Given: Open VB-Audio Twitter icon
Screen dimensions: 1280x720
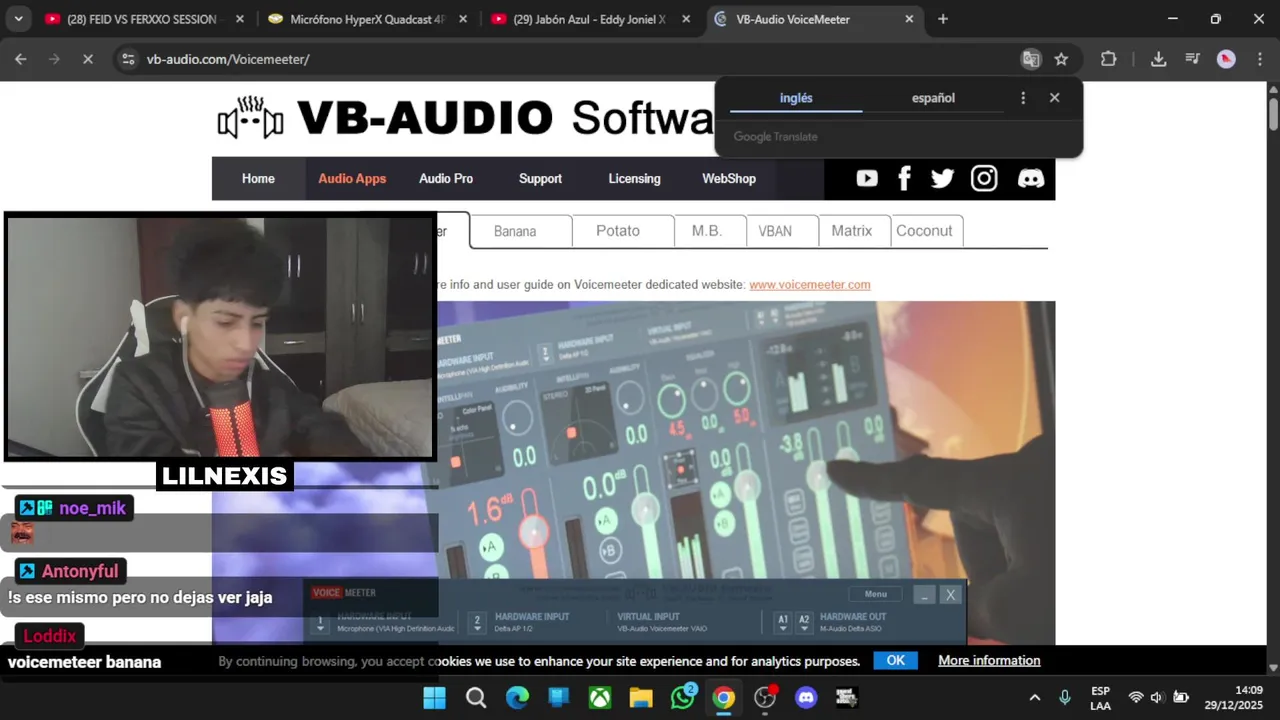Looking at the screenshot, I should (x=942, y=178).
